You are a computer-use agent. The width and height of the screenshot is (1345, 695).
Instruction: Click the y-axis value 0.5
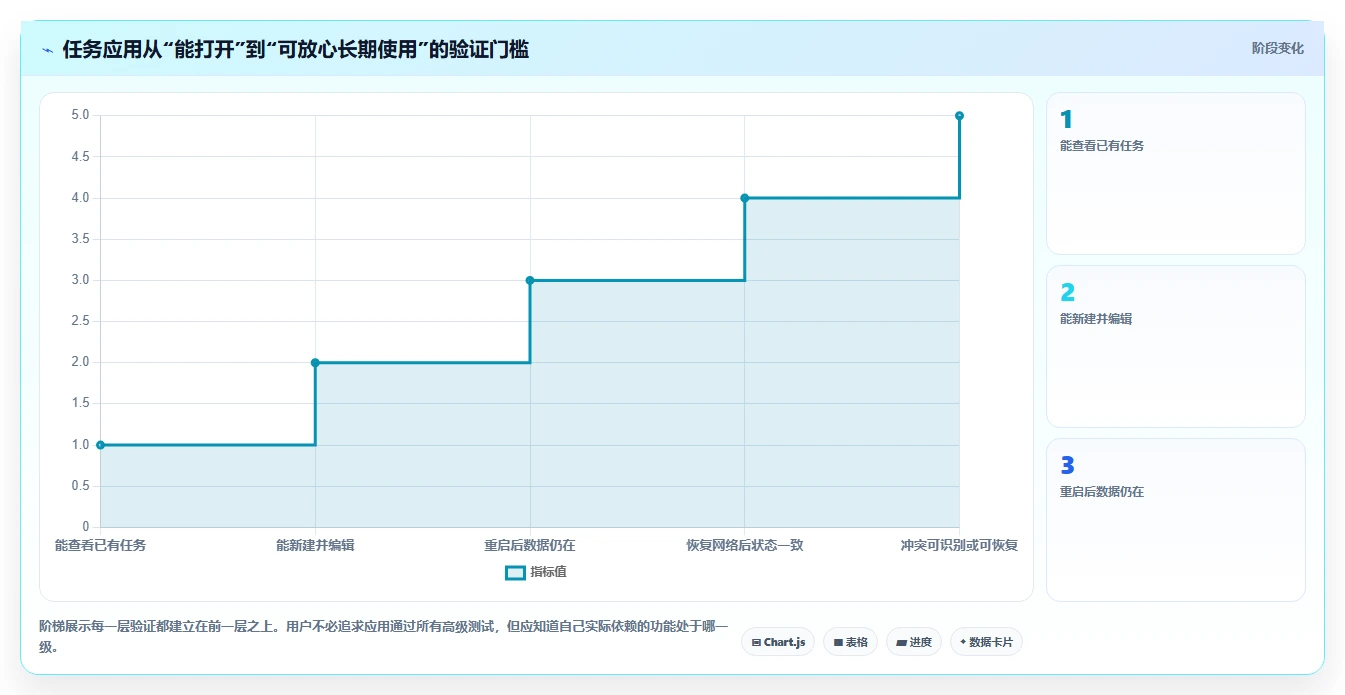pyautogui.click(x=80, y=486)
